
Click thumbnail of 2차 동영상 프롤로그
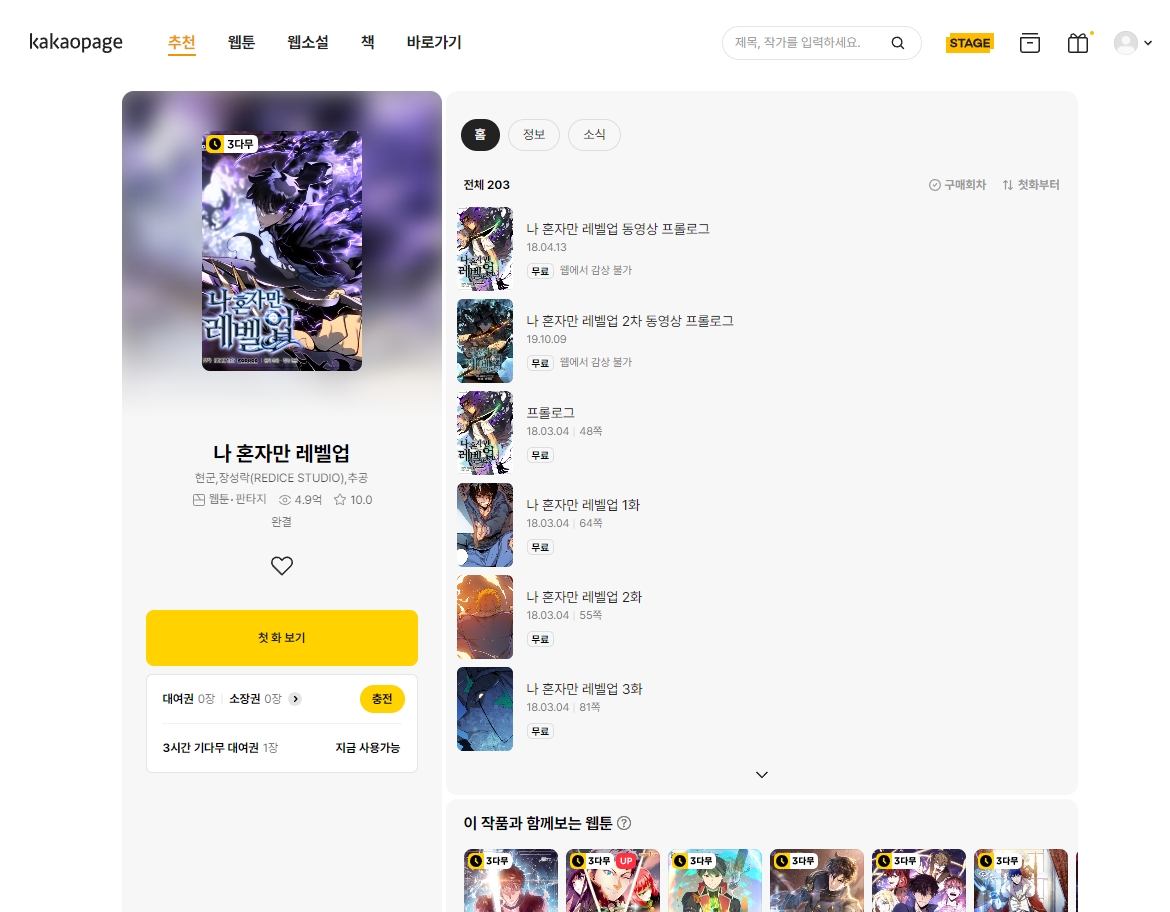tap(485, 341)
